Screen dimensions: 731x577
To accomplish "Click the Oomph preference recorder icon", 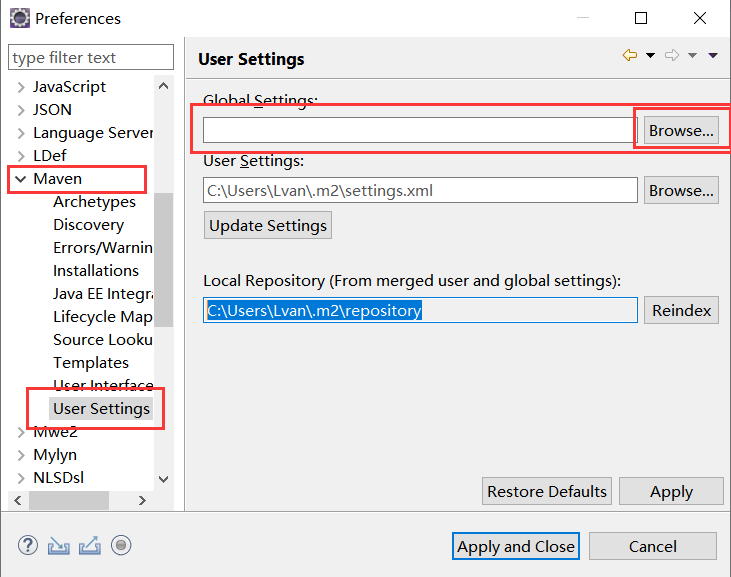I will (x=121, y=545).
